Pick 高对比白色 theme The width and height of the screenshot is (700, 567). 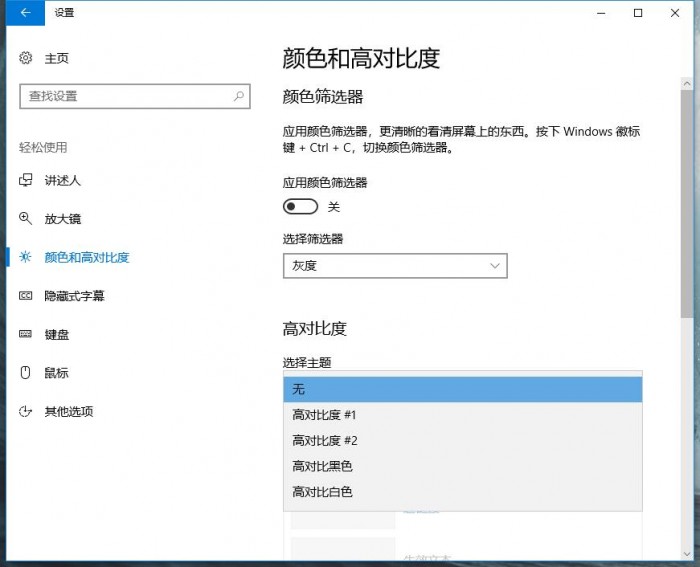pos(462,492)
